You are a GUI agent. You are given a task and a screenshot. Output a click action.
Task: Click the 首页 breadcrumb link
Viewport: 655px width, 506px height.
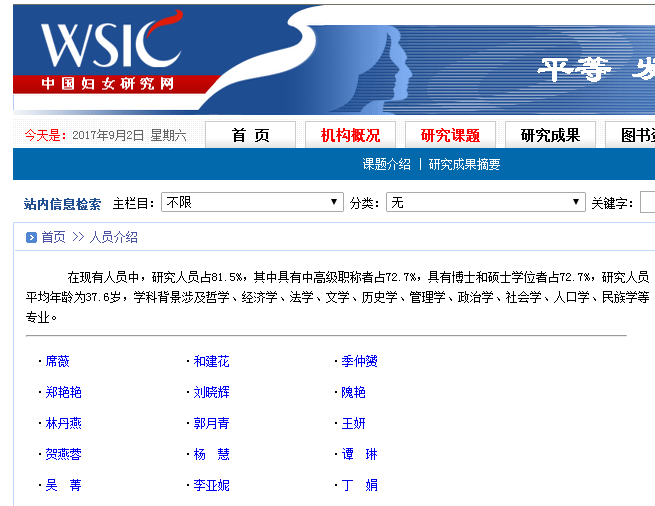coord(53,238)
